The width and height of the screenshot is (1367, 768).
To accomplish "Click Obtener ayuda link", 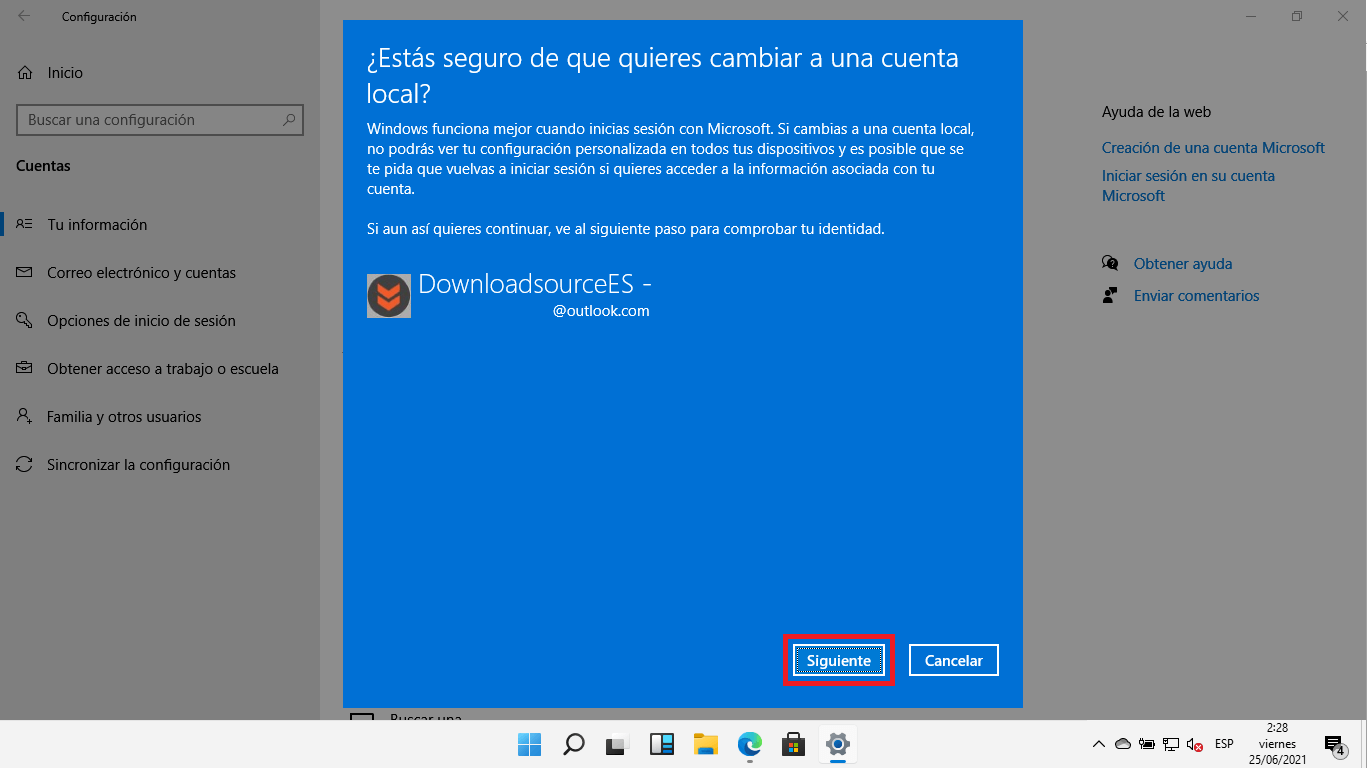I will pos(1183,264).
